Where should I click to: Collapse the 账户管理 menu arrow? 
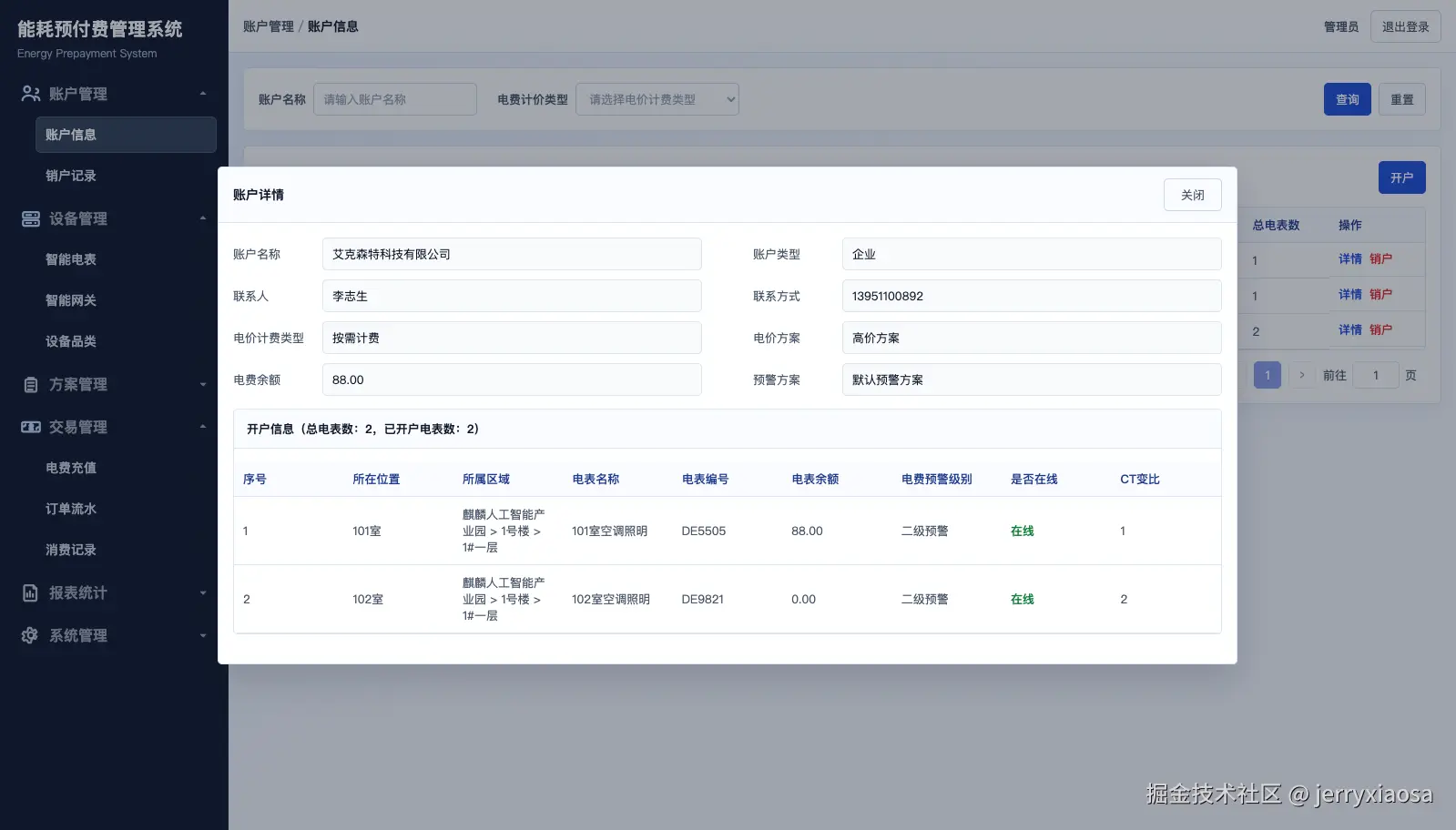202,94
